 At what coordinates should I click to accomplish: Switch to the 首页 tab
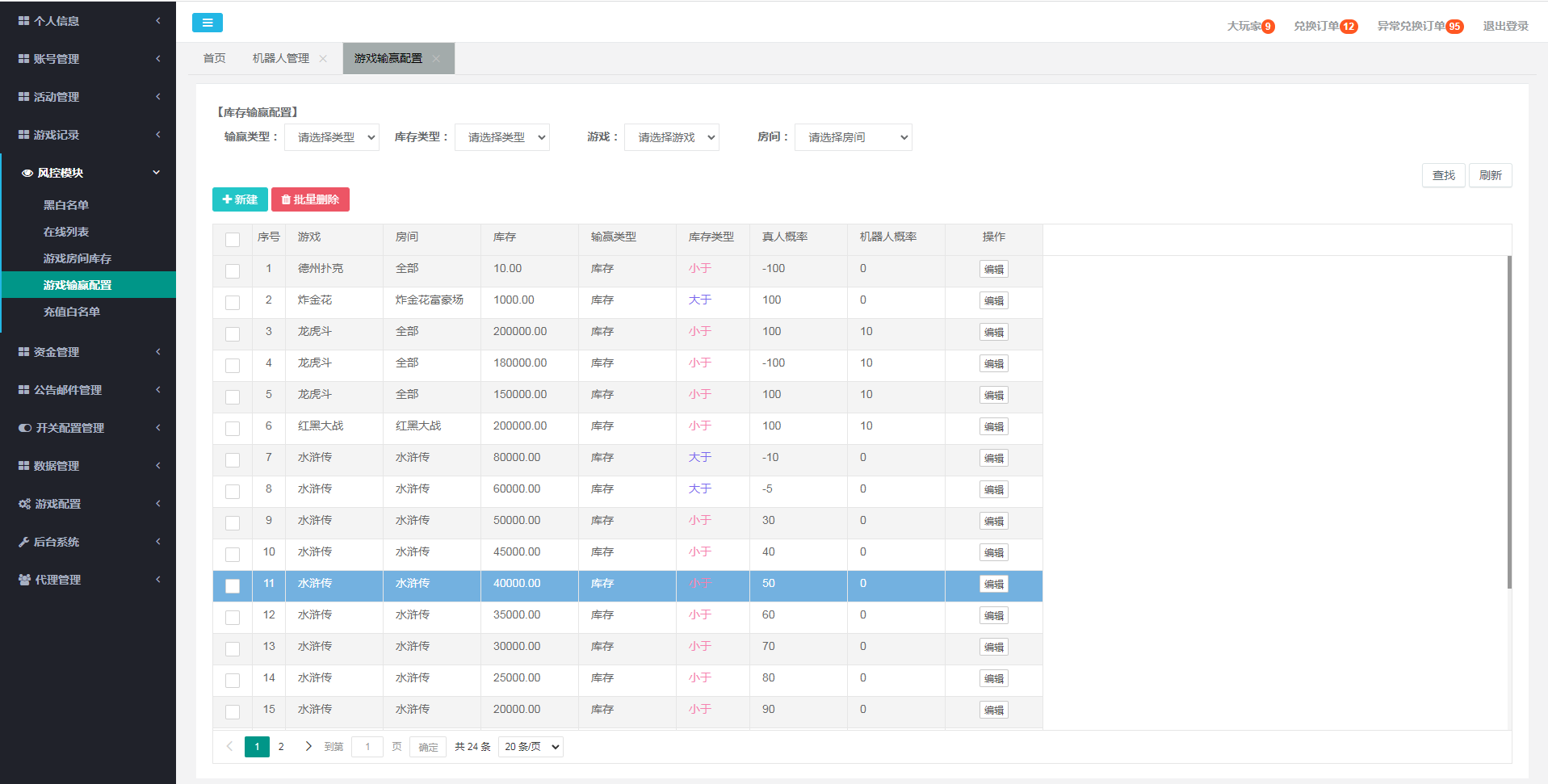pyautogui.click(x=214, y=58)
